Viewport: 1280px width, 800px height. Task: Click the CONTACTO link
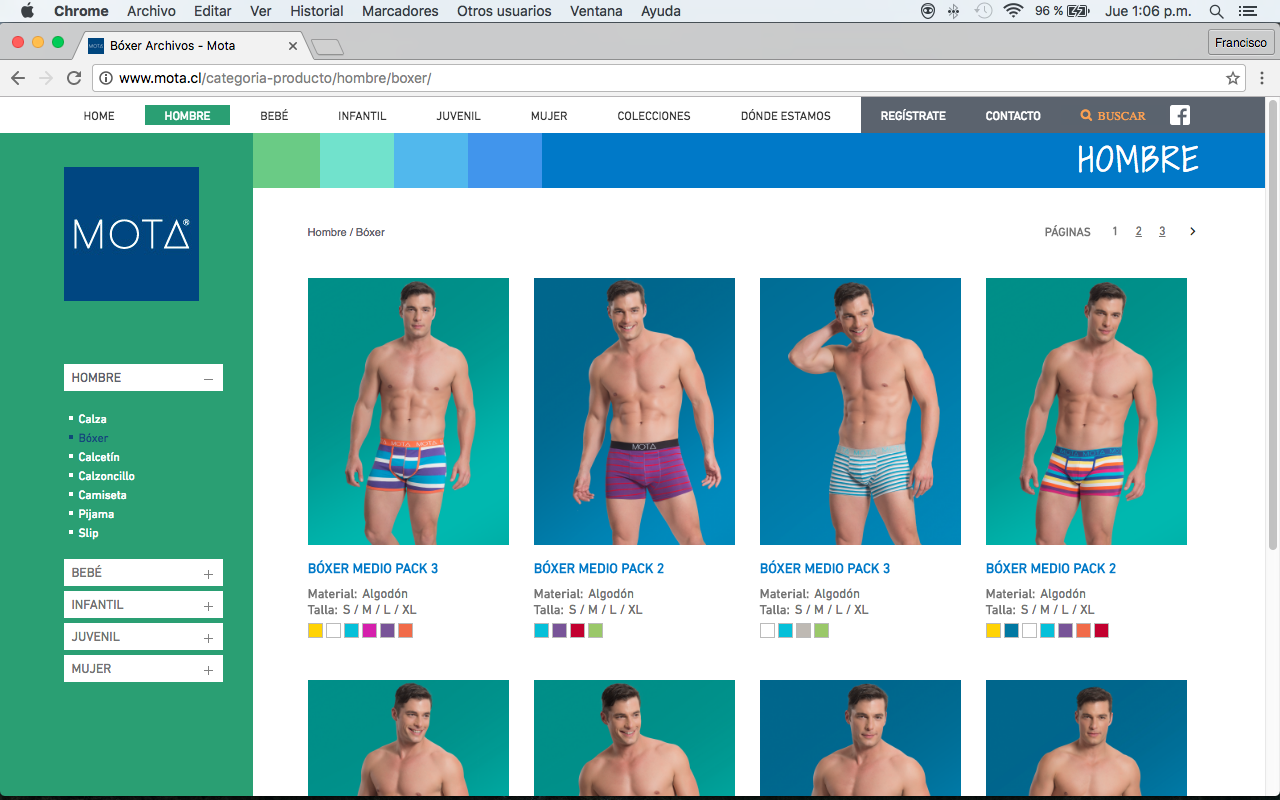point(1013,116)
